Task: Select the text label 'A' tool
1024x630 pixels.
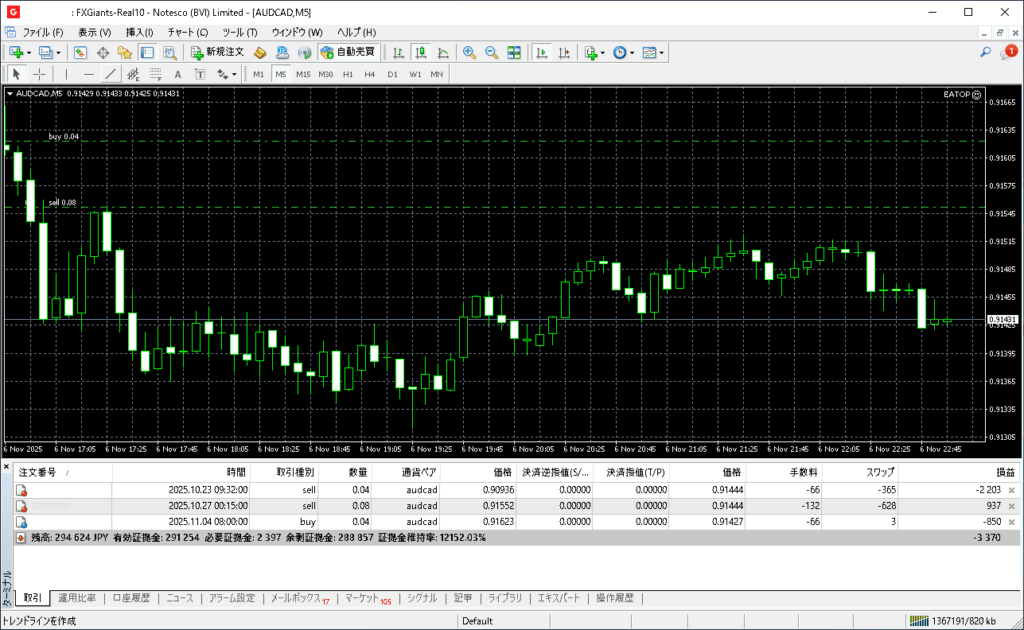Action: (x=178, y=74)
